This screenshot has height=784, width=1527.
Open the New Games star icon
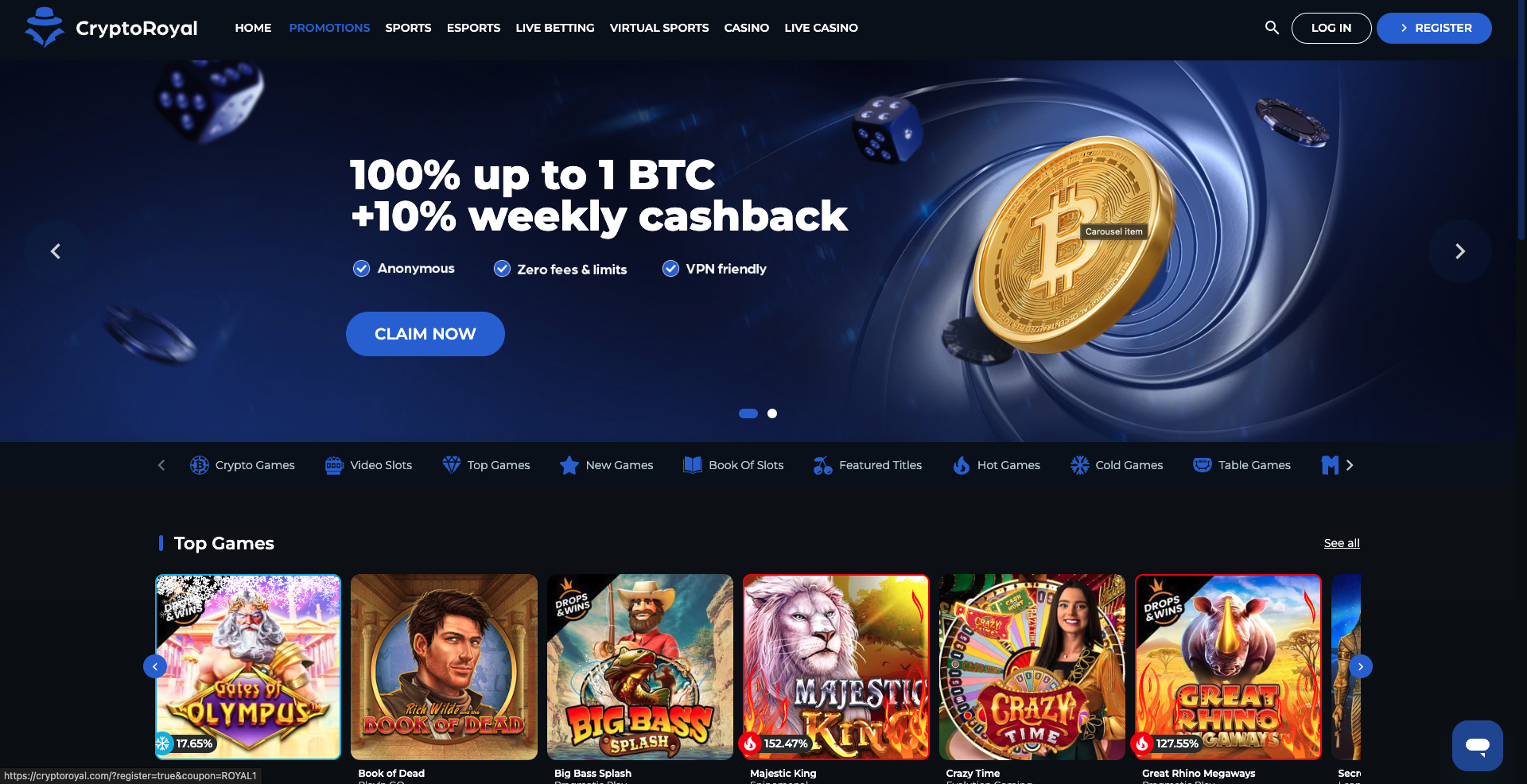569,465
